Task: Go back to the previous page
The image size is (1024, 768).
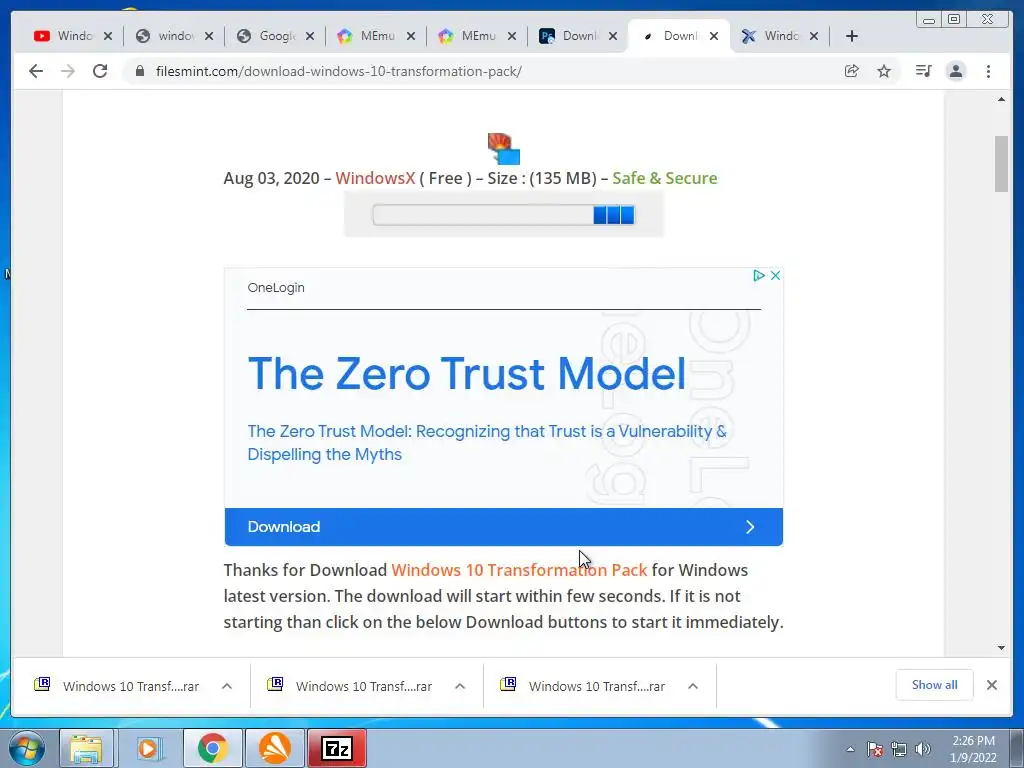Action: [x=36, y=71]
